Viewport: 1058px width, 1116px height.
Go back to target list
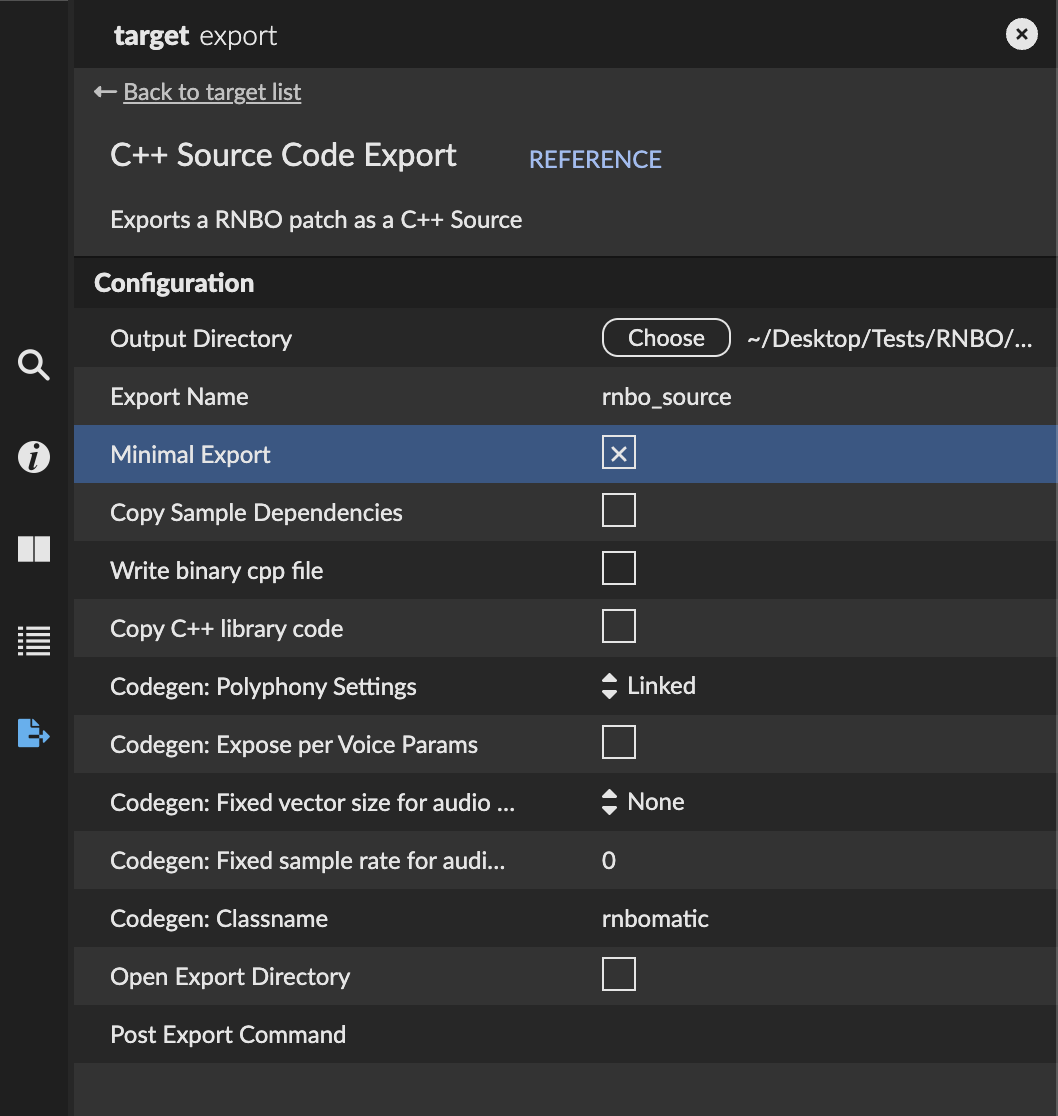point(212,92)
